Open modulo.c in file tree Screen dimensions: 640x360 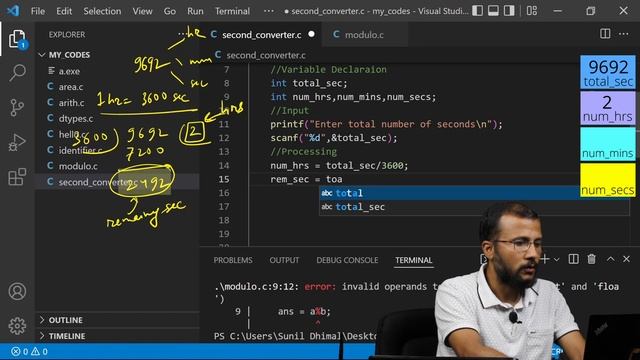click(x=78, y=166)
